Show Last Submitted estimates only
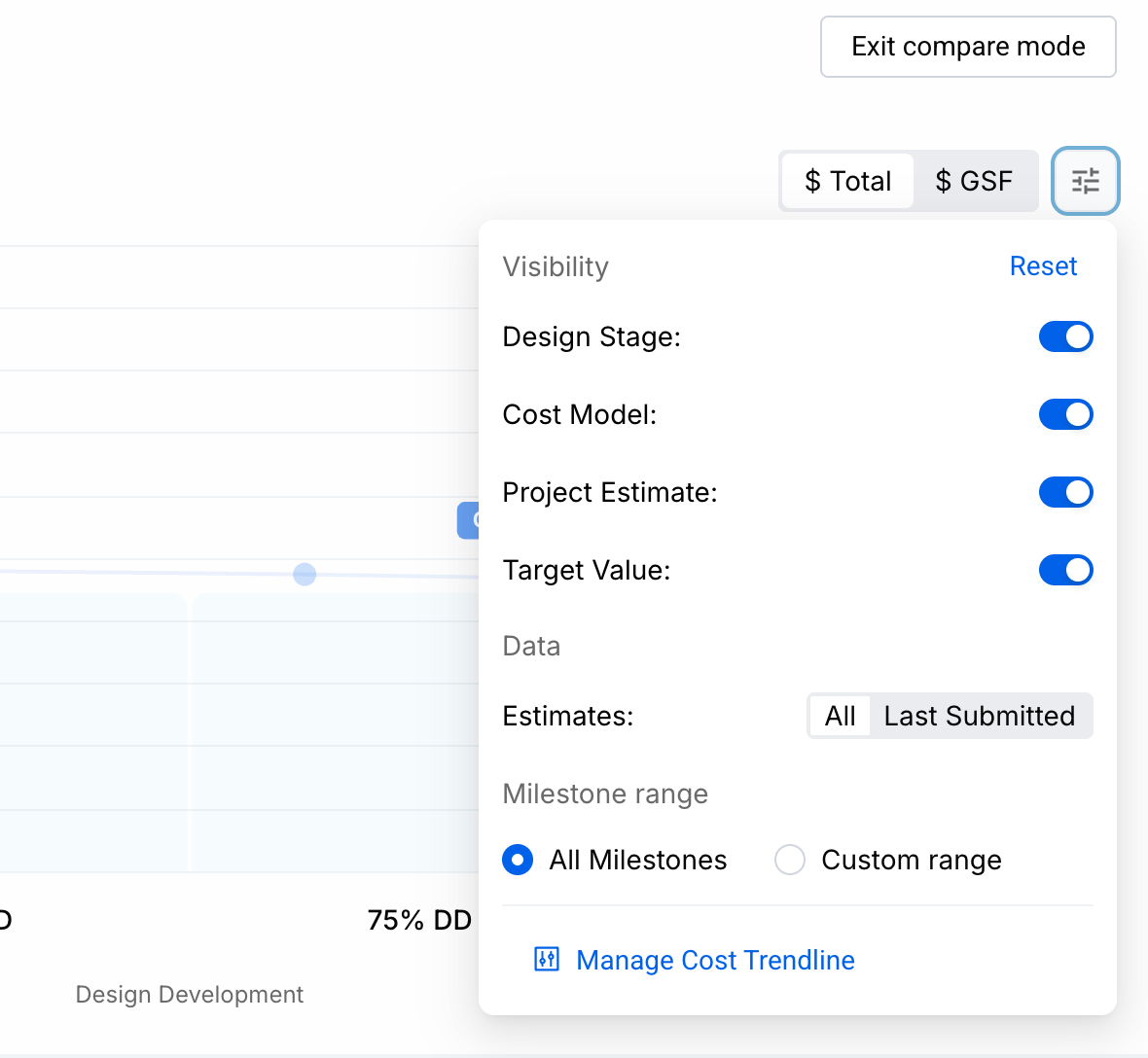1148x1058 pixels. (979, 716)
